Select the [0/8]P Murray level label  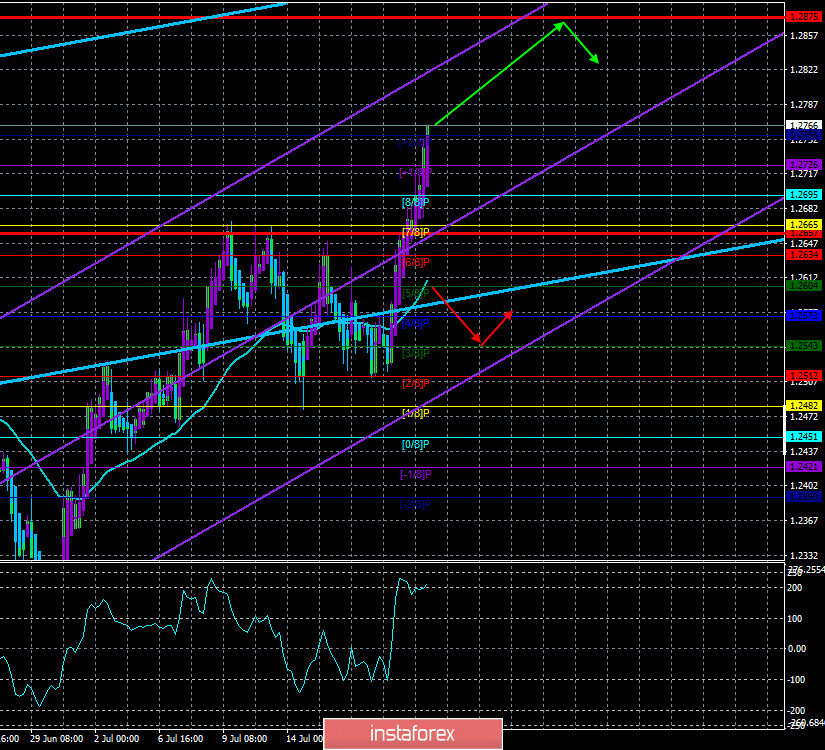415,443
